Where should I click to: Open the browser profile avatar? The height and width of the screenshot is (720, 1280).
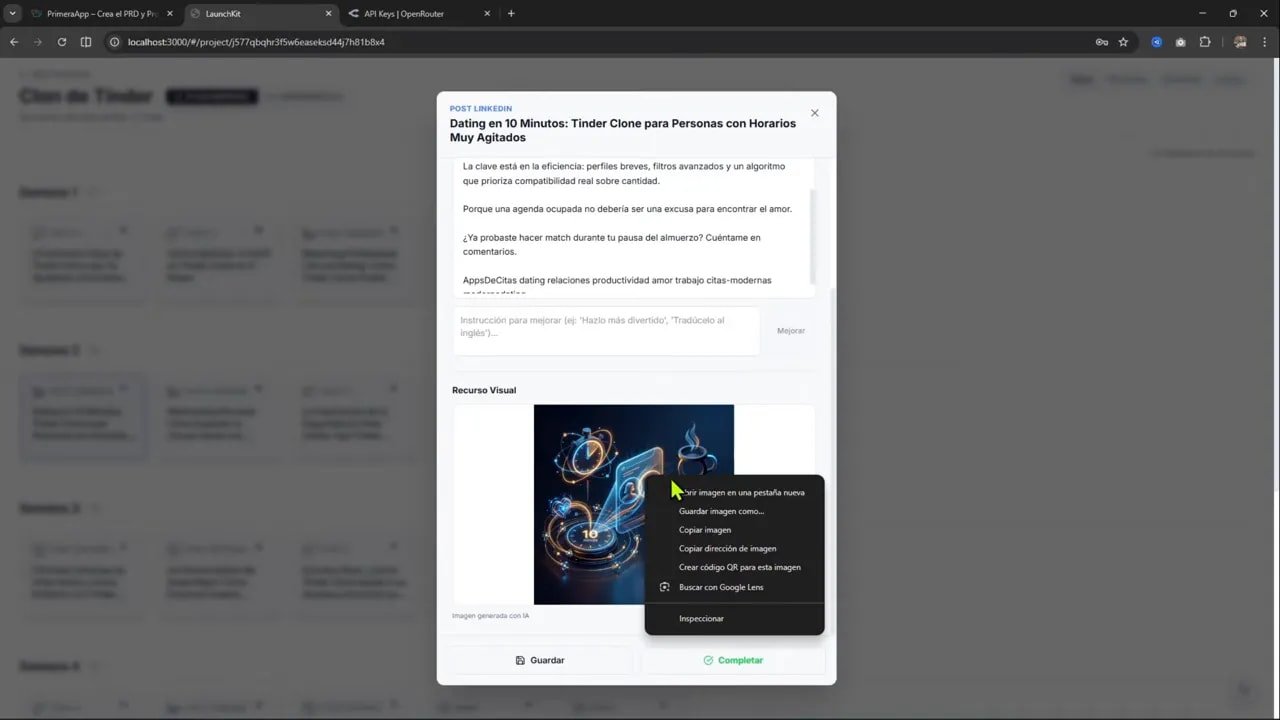click(x=1239, y=42)
